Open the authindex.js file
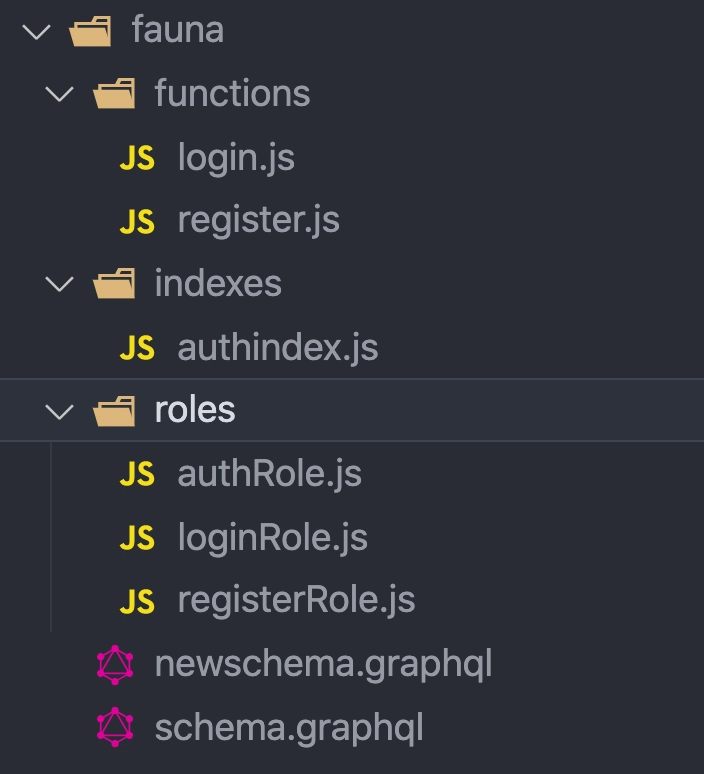This screenshot has height=774, width=704. tap(278, 348)
